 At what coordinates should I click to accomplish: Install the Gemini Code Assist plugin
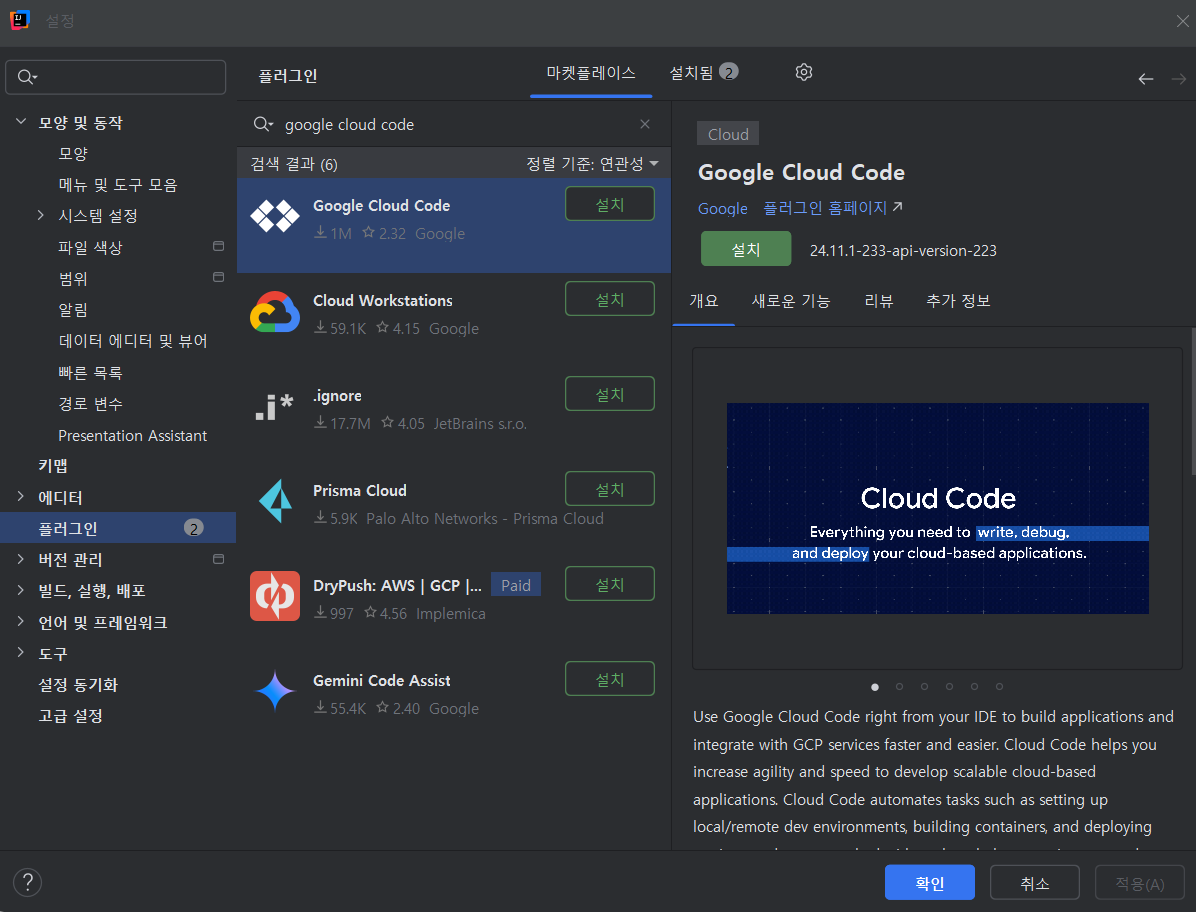609,679
